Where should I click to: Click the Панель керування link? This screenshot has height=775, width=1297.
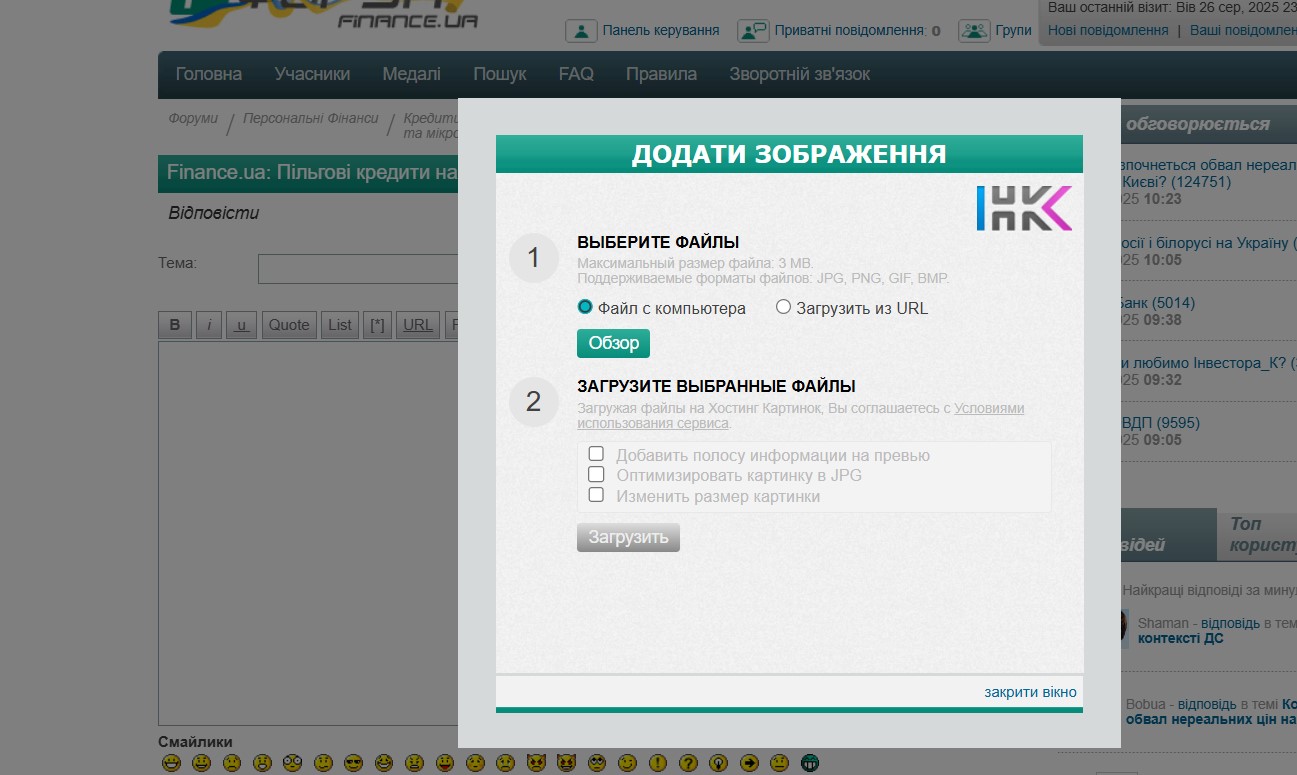click(661, 30)
